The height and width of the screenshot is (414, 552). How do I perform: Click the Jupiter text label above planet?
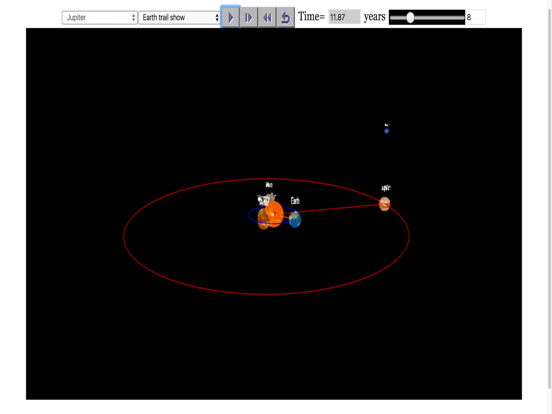coord(386,188)
